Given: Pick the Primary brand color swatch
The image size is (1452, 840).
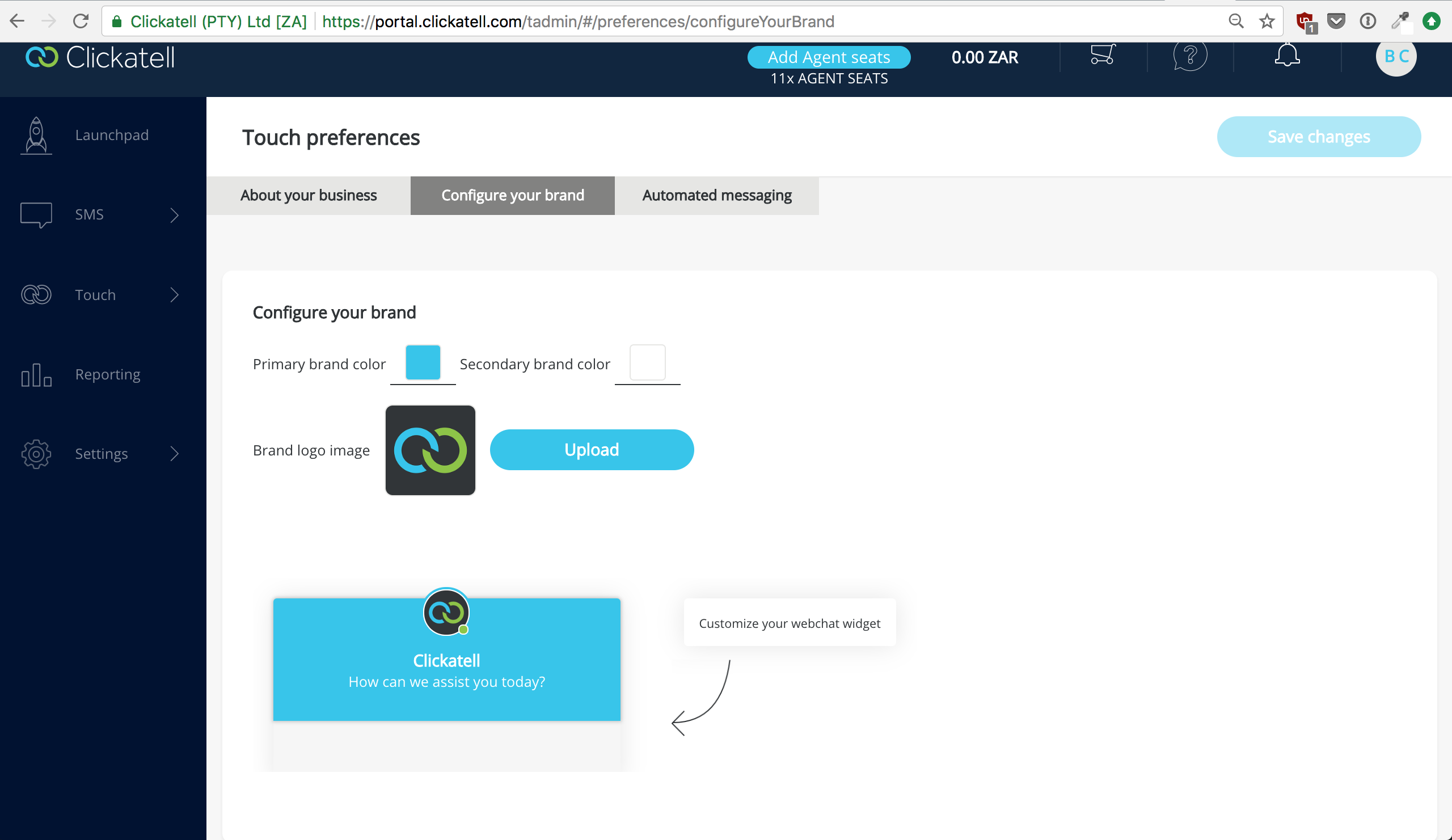Looking at the screenshot, I should pos(423,362).
